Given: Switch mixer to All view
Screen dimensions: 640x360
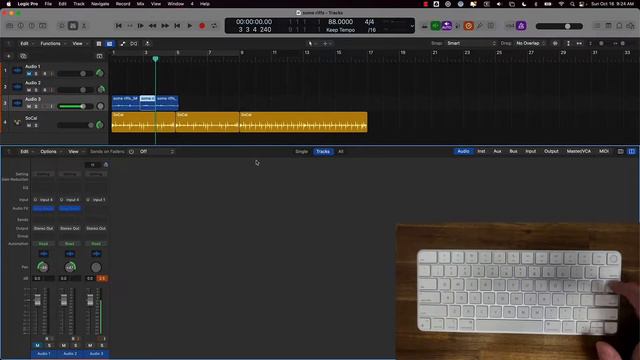Looking at the screenshot, I should (x=341, y=151).
